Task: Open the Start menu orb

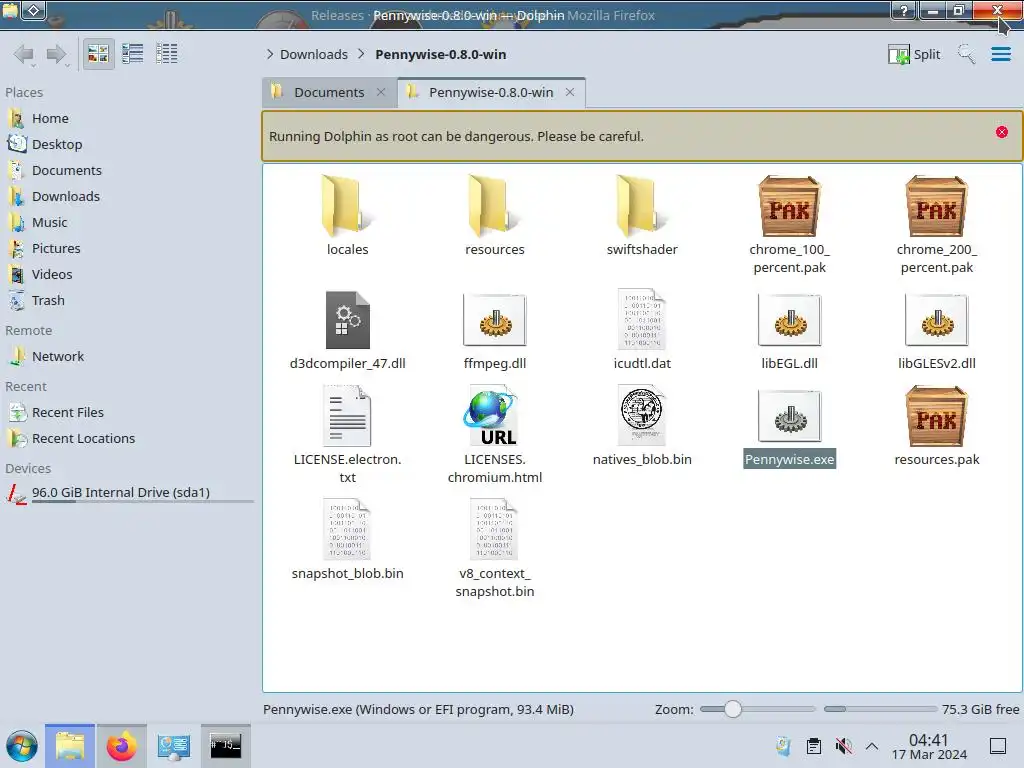Action: pyautogui.click(x=22, y=746)
